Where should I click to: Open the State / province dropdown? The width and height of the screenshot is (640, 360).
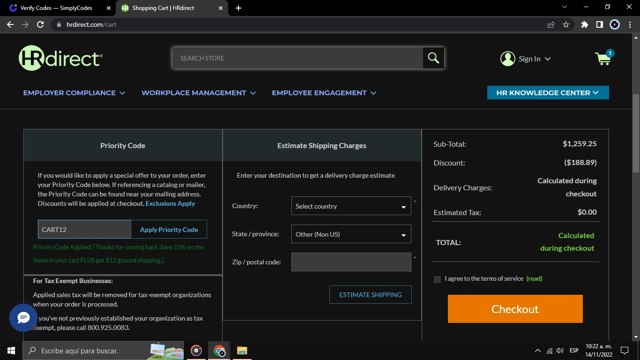point(351,234)
